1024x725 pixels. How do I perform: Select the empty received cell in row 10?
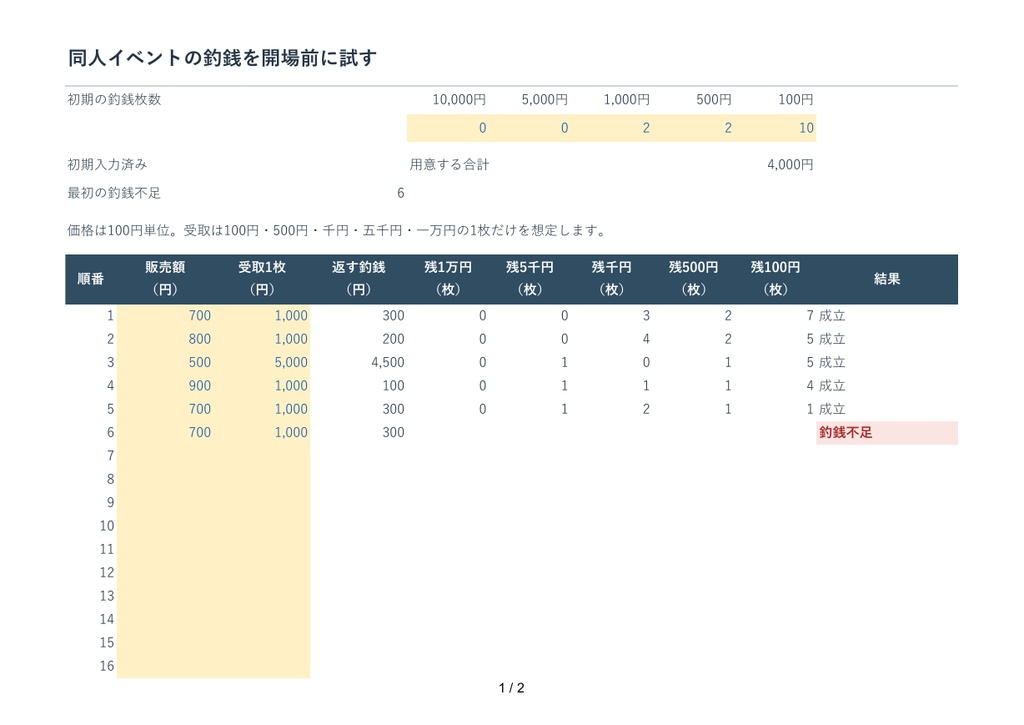[262, 526]
